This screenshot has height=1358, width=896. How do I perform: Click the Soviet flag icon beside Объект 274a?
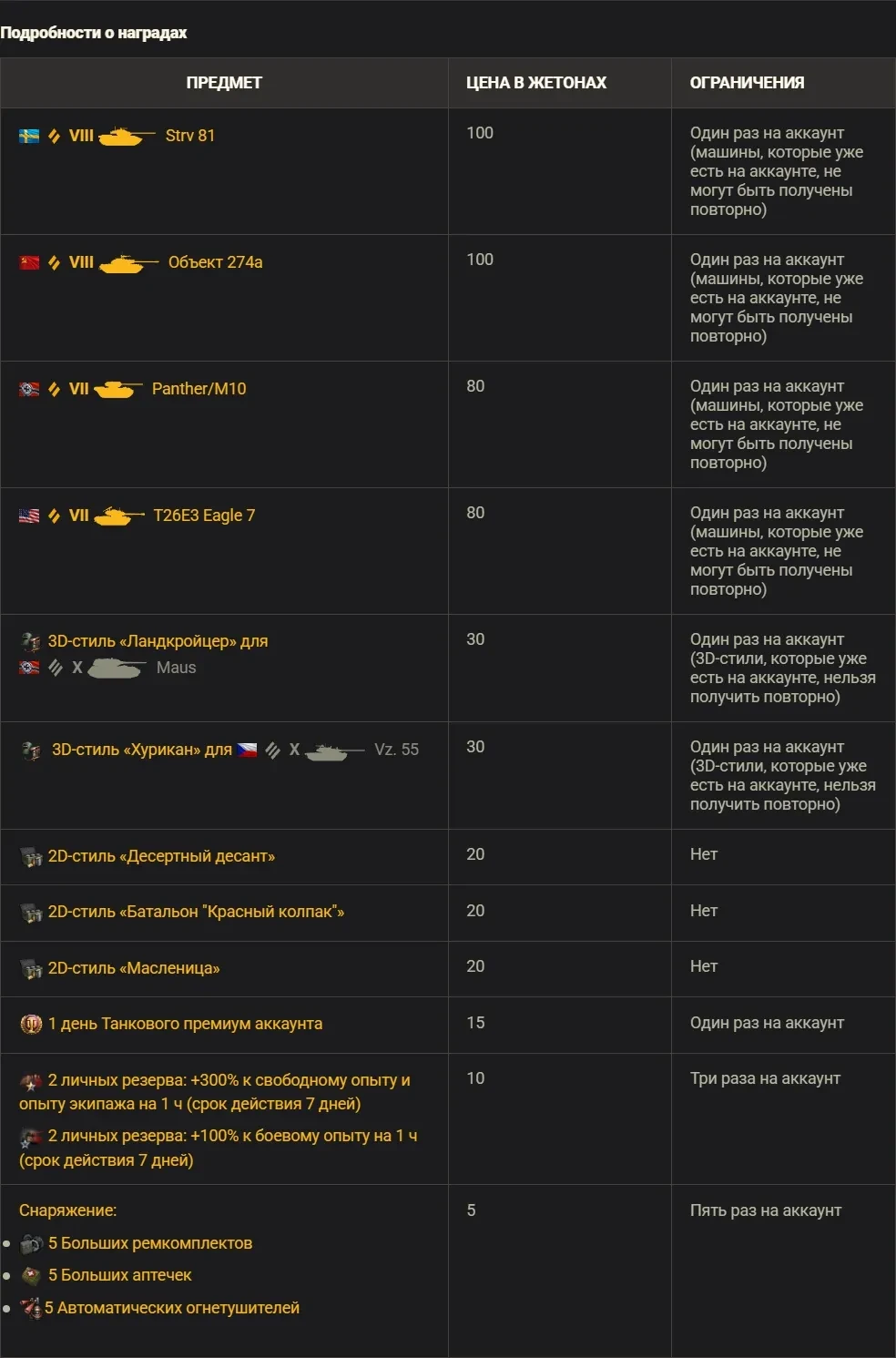(x=29, y=262)
